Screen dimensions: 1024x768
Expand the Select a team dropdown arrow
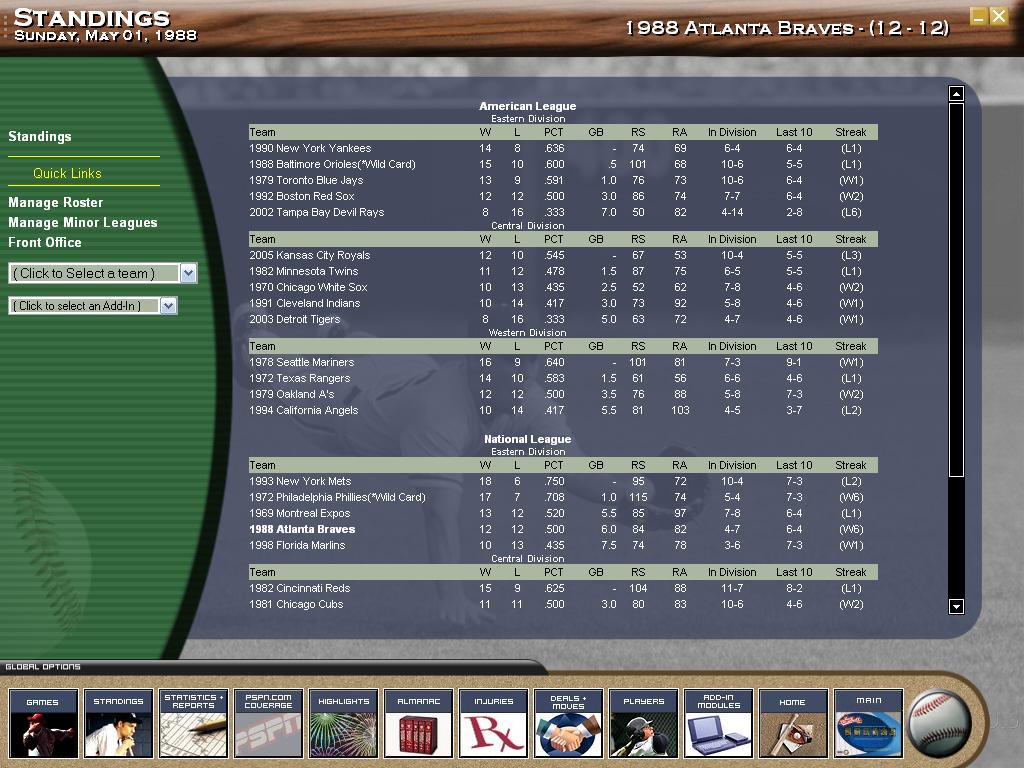[188, 273]
